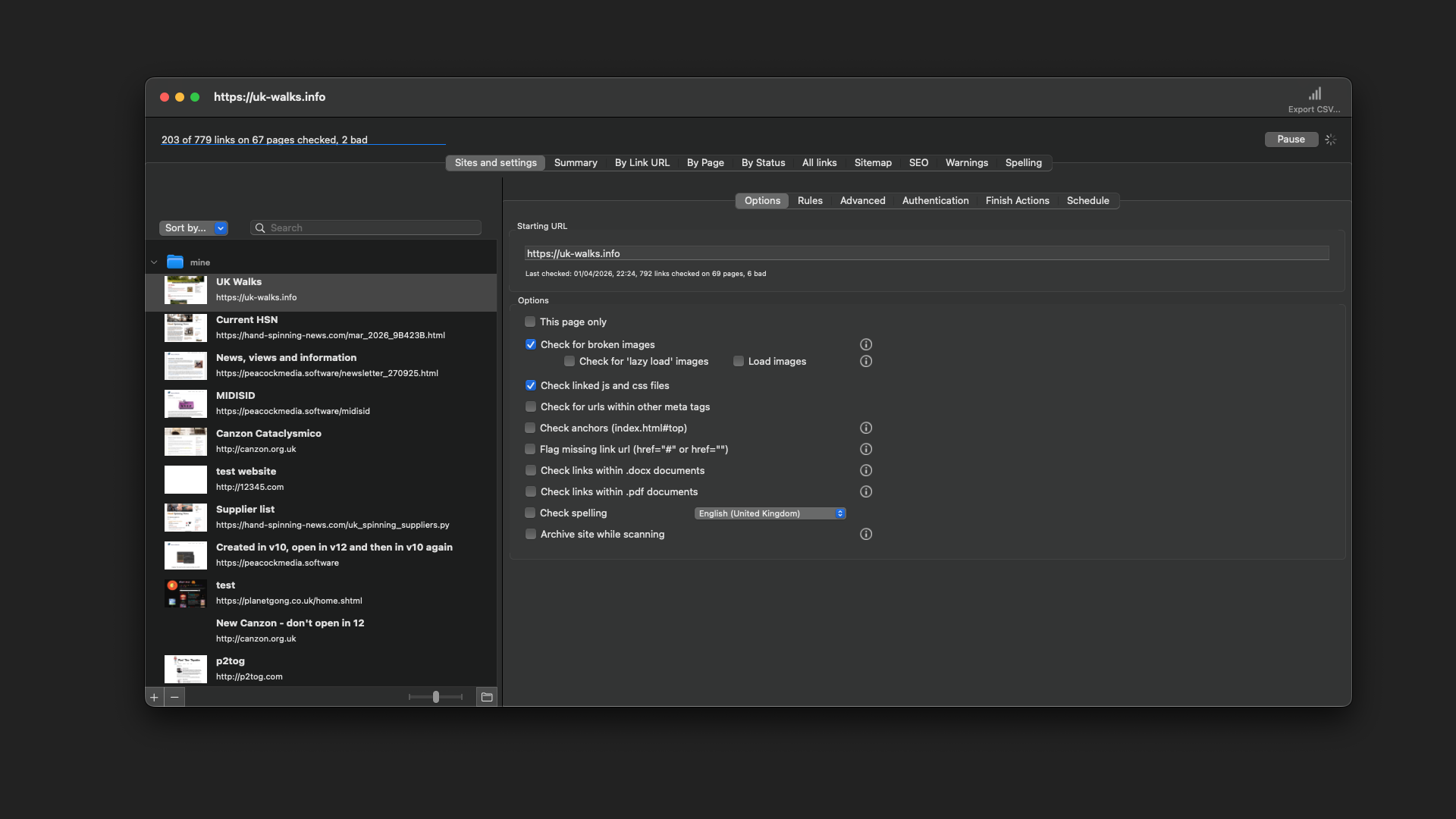Open the Sort by dropdown
This screenshot has height=819, width=1456.
pyautogui.click(x=193, y=227)
